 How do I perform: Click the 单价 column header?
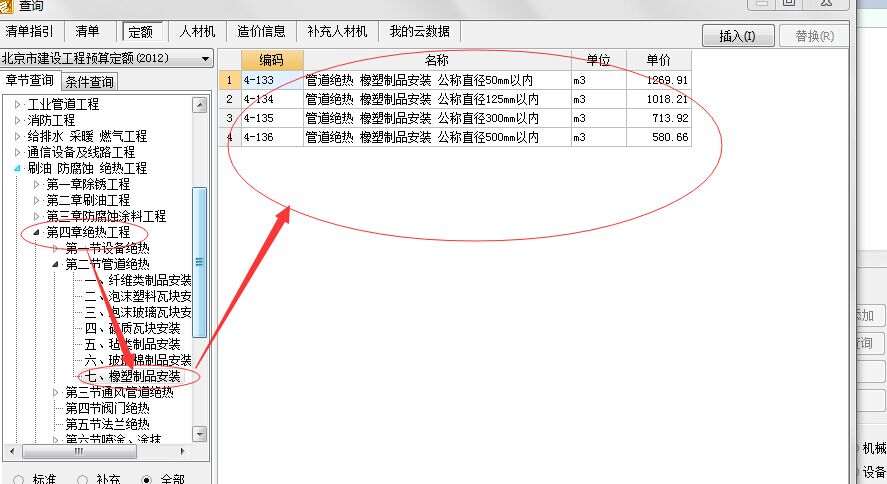tap(658, 60)
